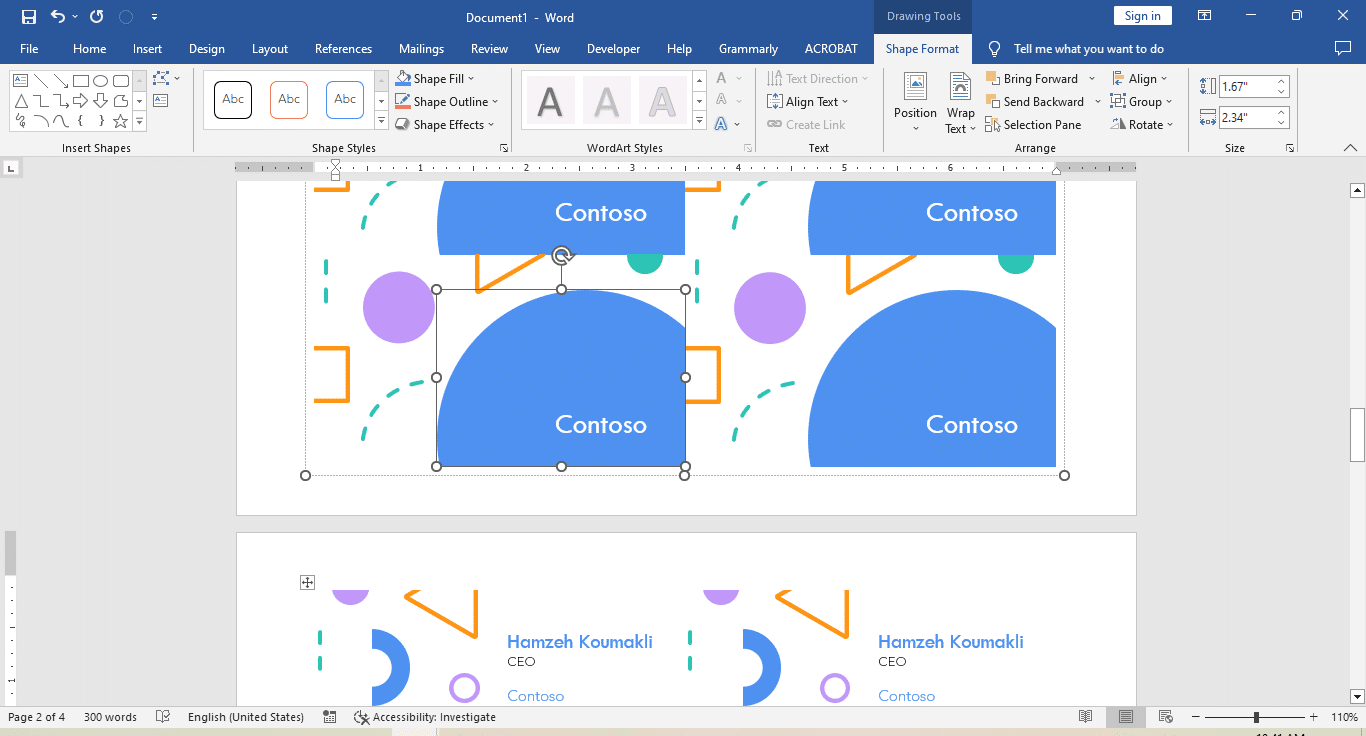
Task: Click the Undo arrow icon
Action: pos(58,17)
